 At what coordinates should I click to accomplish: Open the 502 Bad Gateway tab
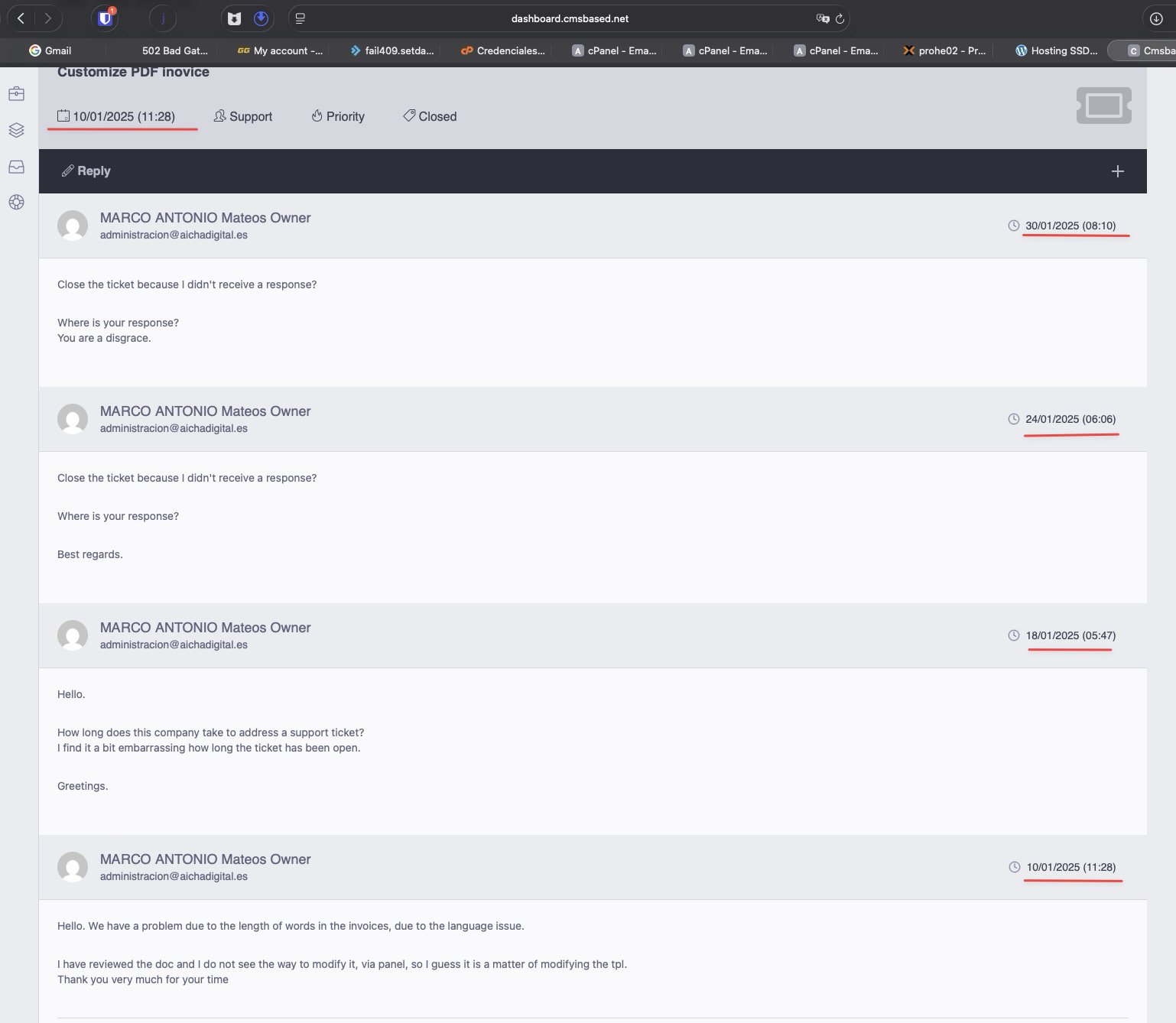174,50
